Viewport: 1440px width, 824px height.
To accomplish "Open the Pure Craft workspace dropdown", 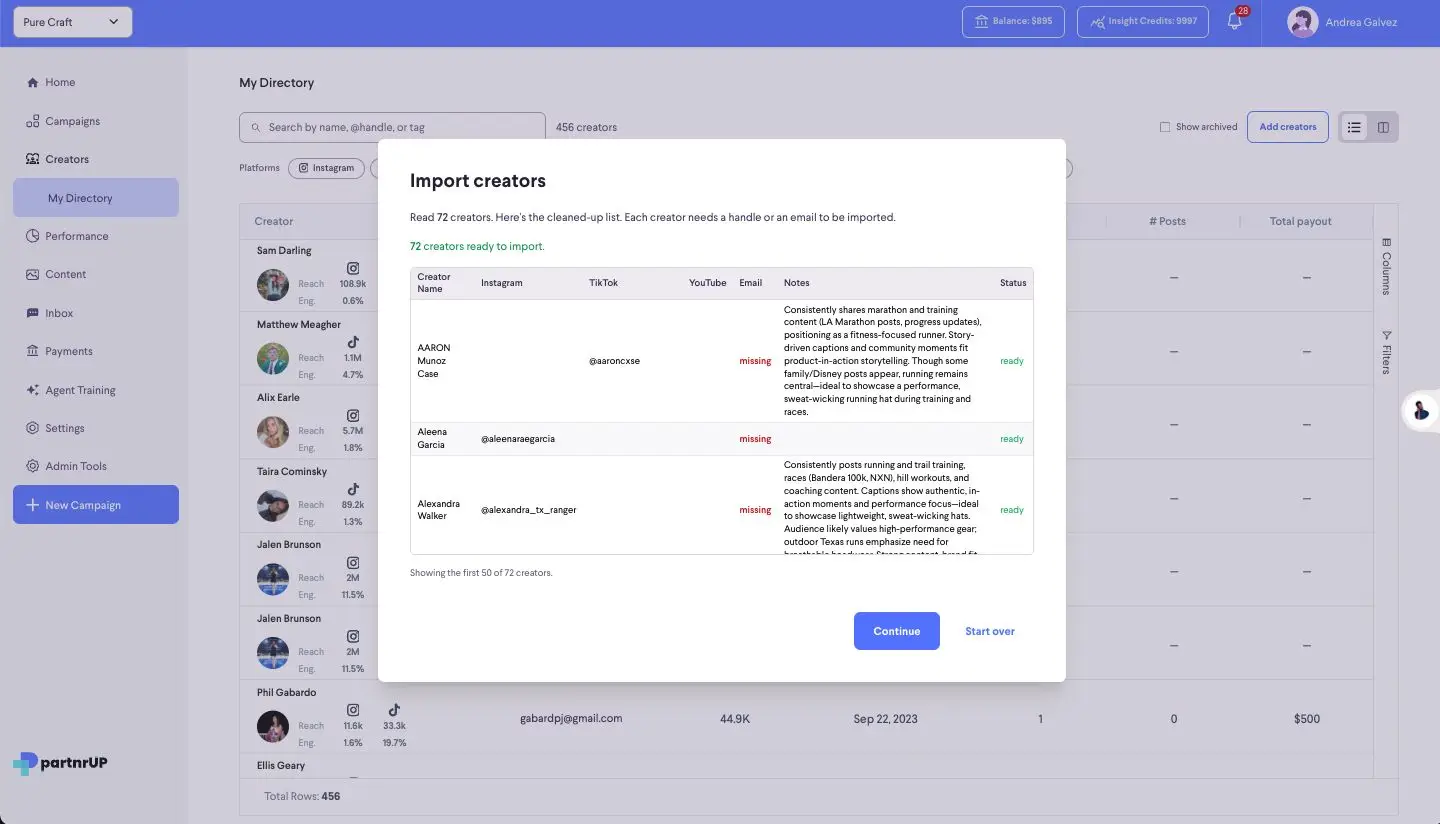I will 73,22.
